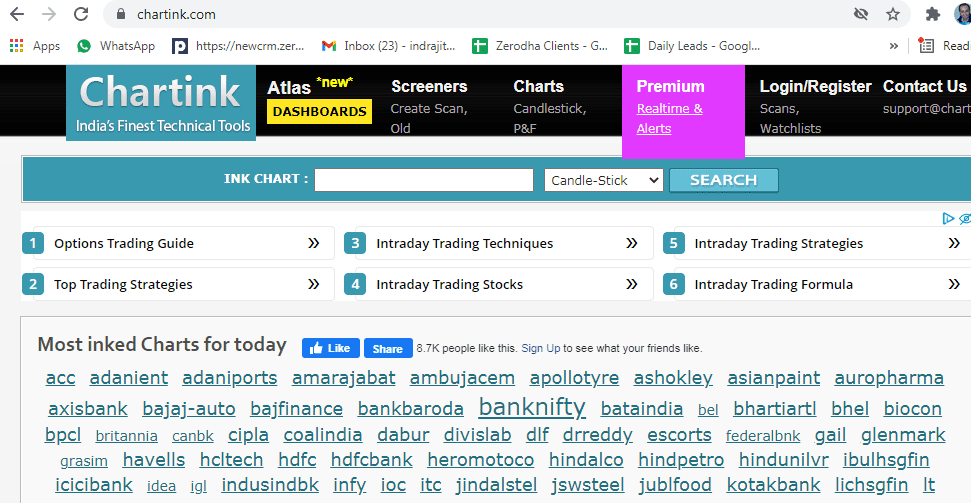The height and width of the screenshot is (503, 971).
Task: Click the Facebook Like button
Action: pyautogui.click(x=331, y=348)
